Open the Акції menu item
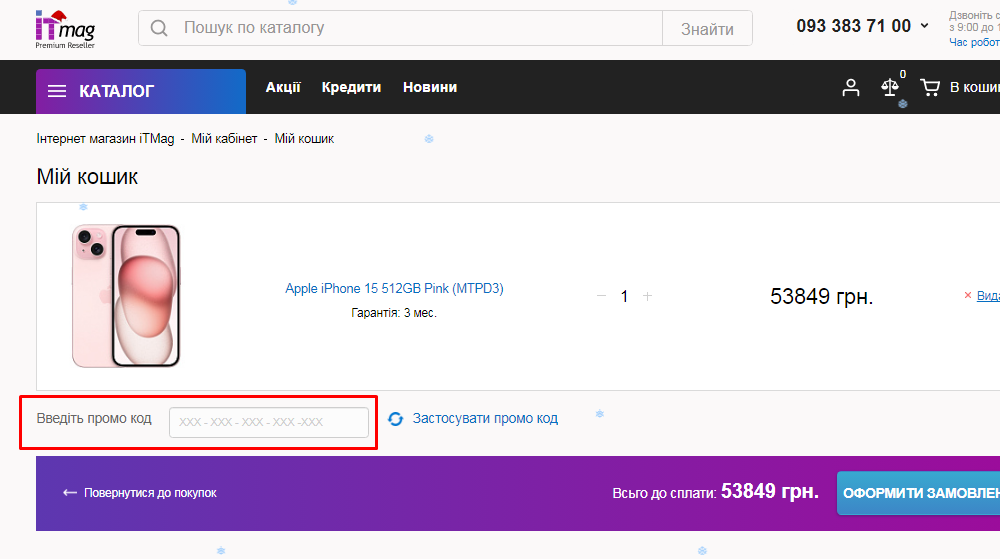Viewport: 1000px width, 559px height. (x=283, y=87)
